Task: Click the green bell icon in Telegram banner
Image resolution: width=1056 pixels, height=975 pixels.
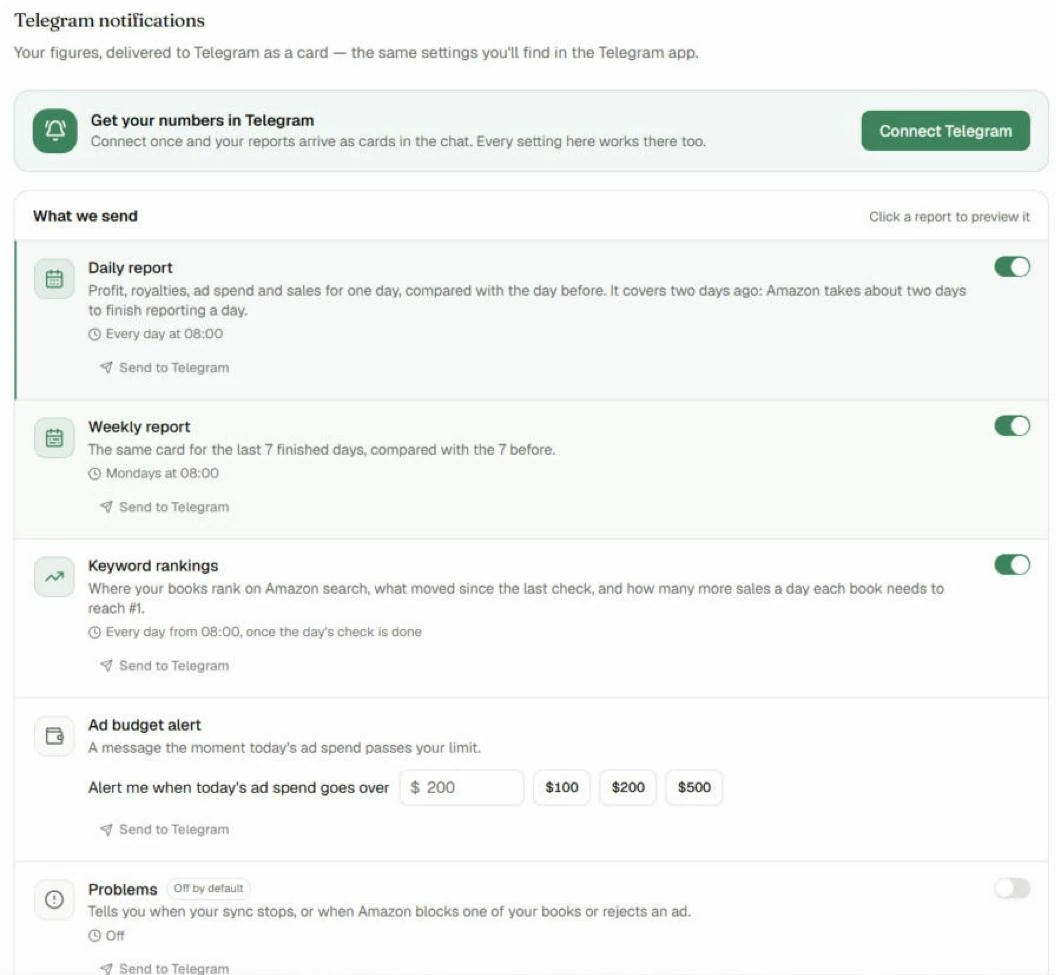Action: 55,131
